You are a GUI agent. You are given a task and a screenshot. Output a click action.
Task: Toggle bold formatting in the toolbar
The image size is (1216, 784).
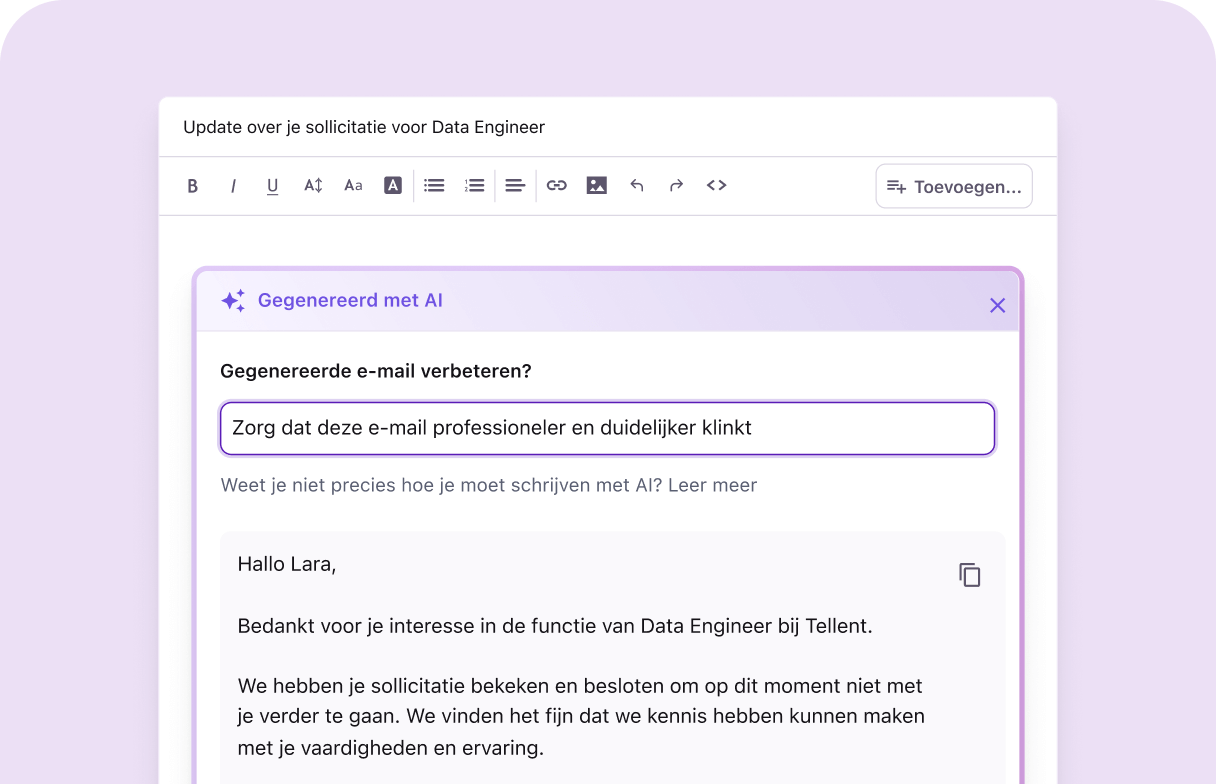193,185
